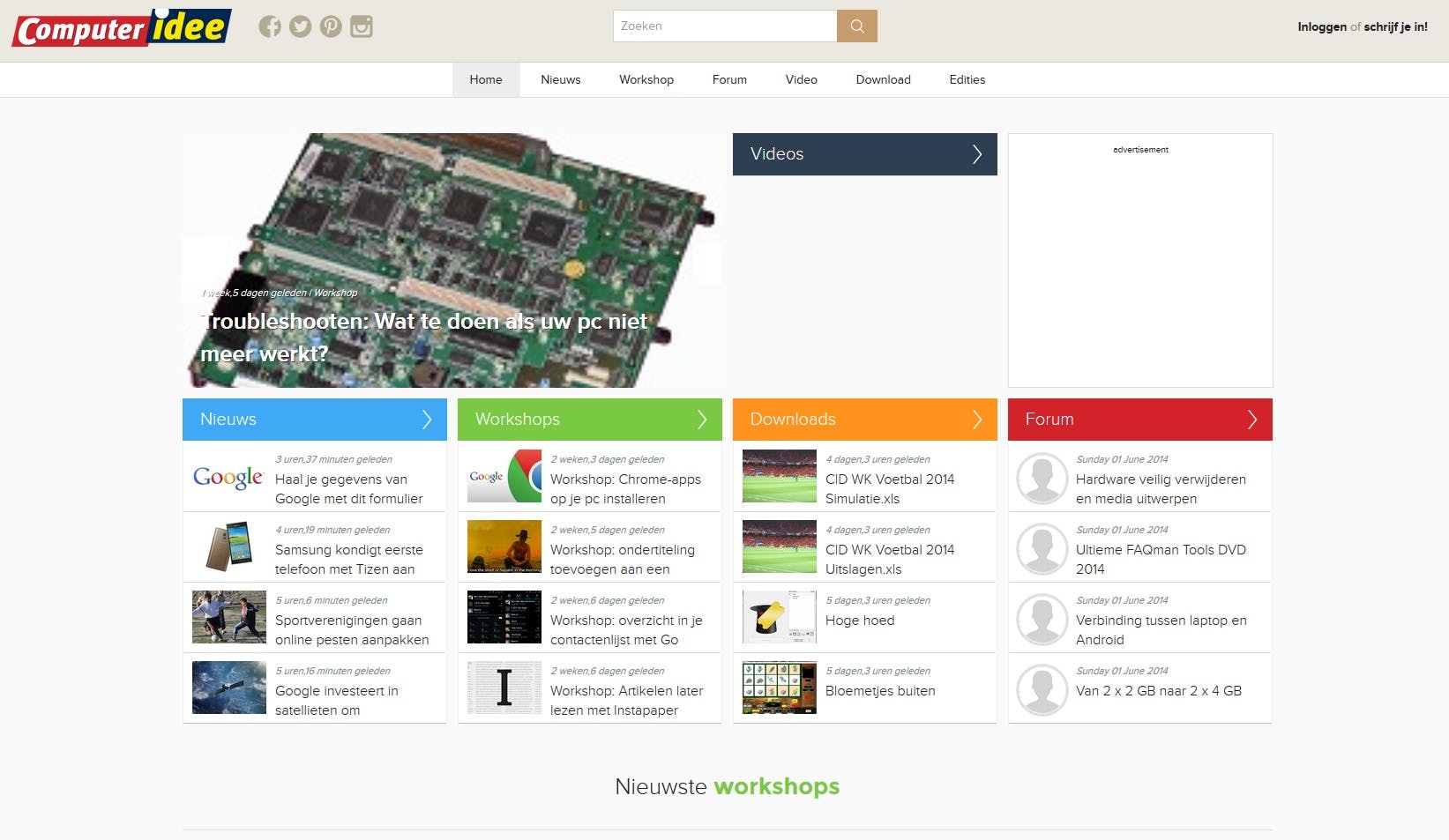
Task: Open 'Haal je gegevens van Google' article
Action: (x=349, y=489)
